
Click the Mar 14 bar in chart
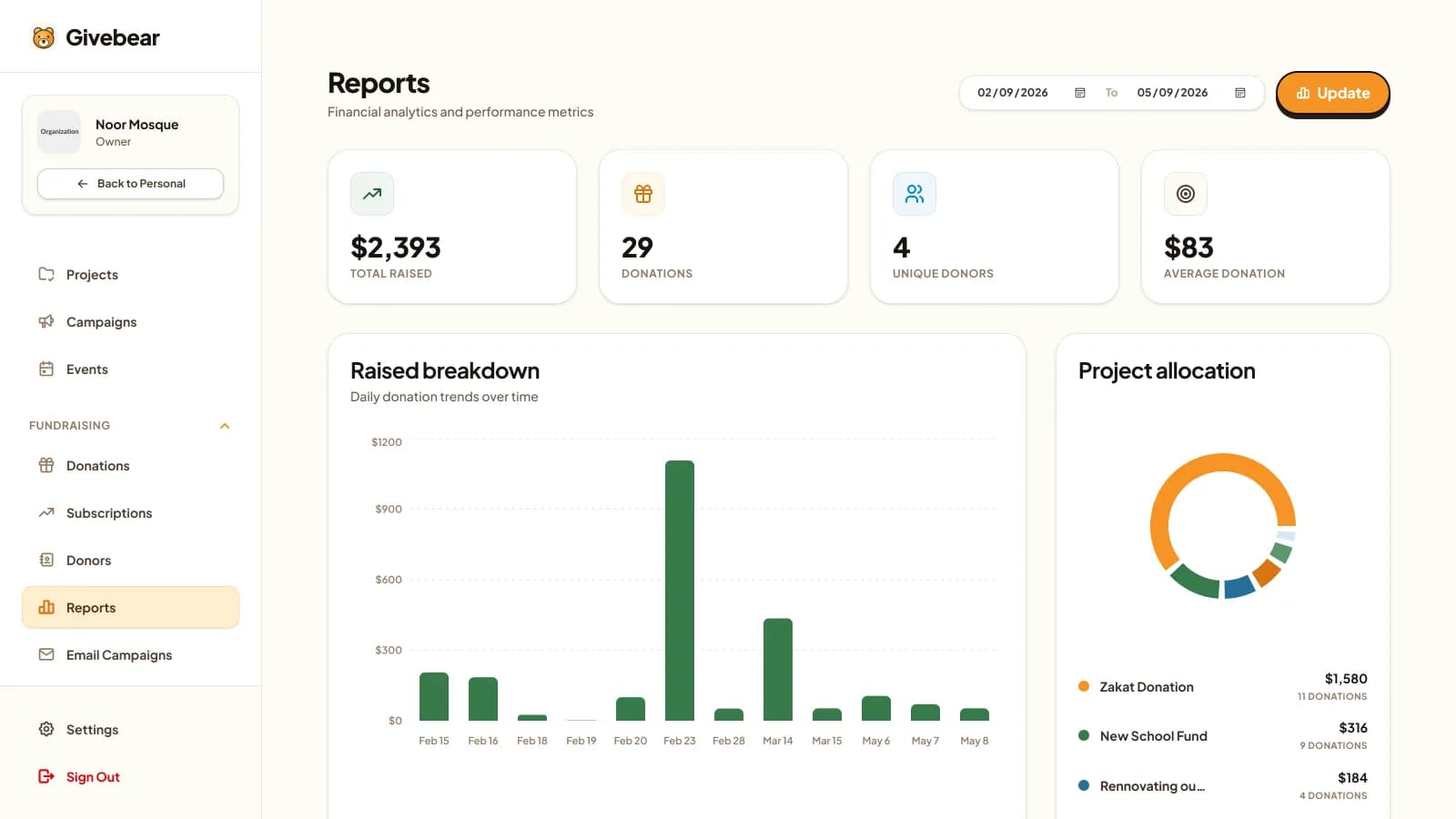point(778,669)
